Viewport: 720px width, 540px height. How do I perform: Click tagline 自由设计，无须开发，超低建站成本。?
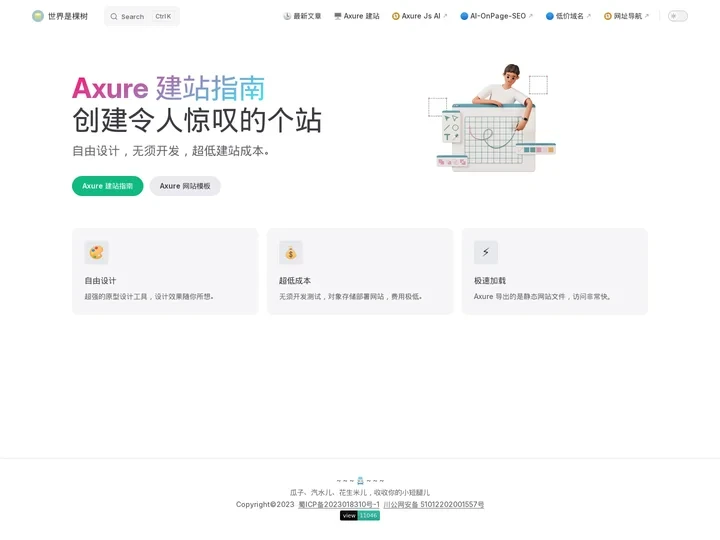(171, 151)
